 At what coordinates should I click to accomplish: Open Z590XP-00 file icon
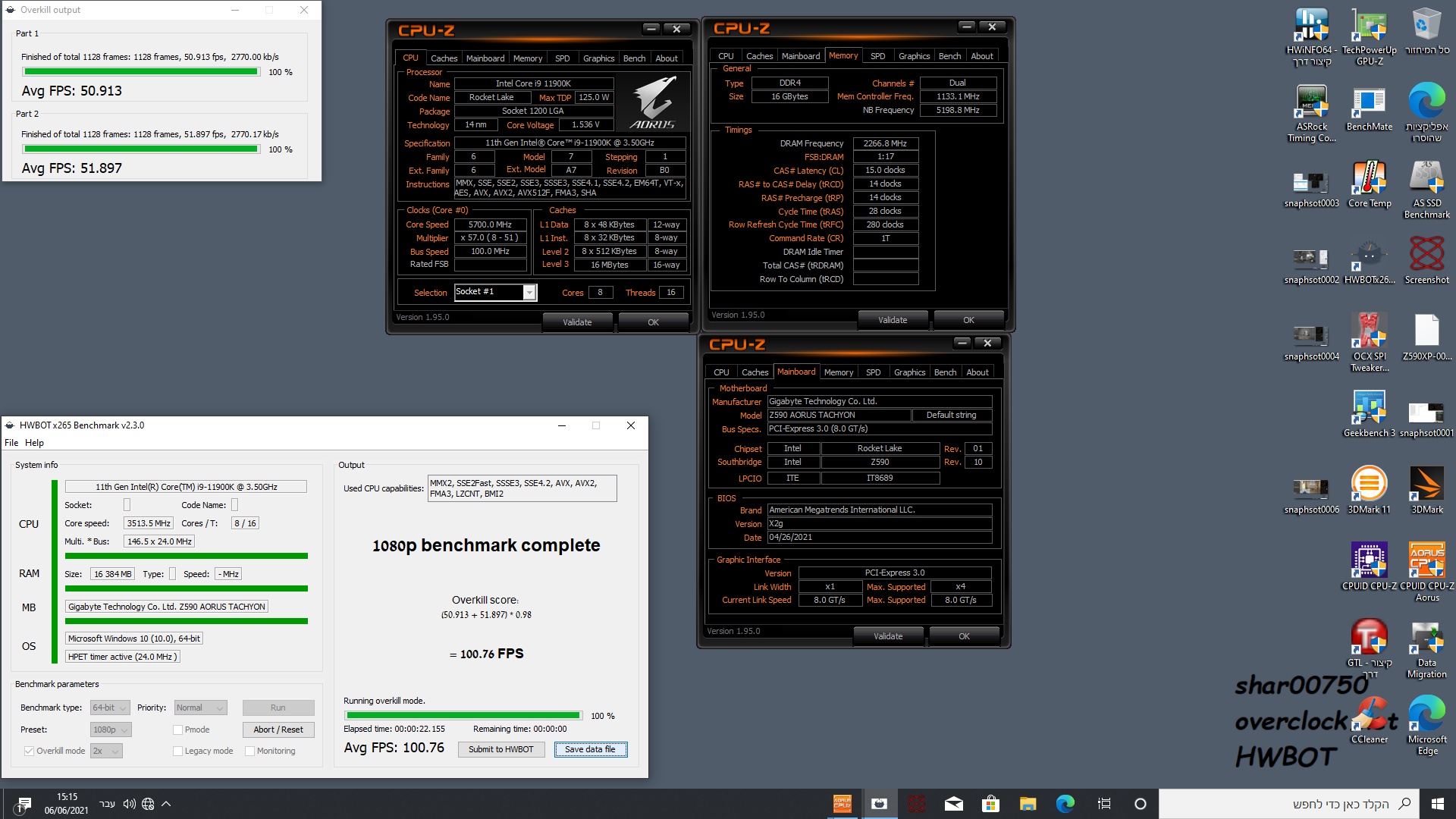pos(1426,337)
